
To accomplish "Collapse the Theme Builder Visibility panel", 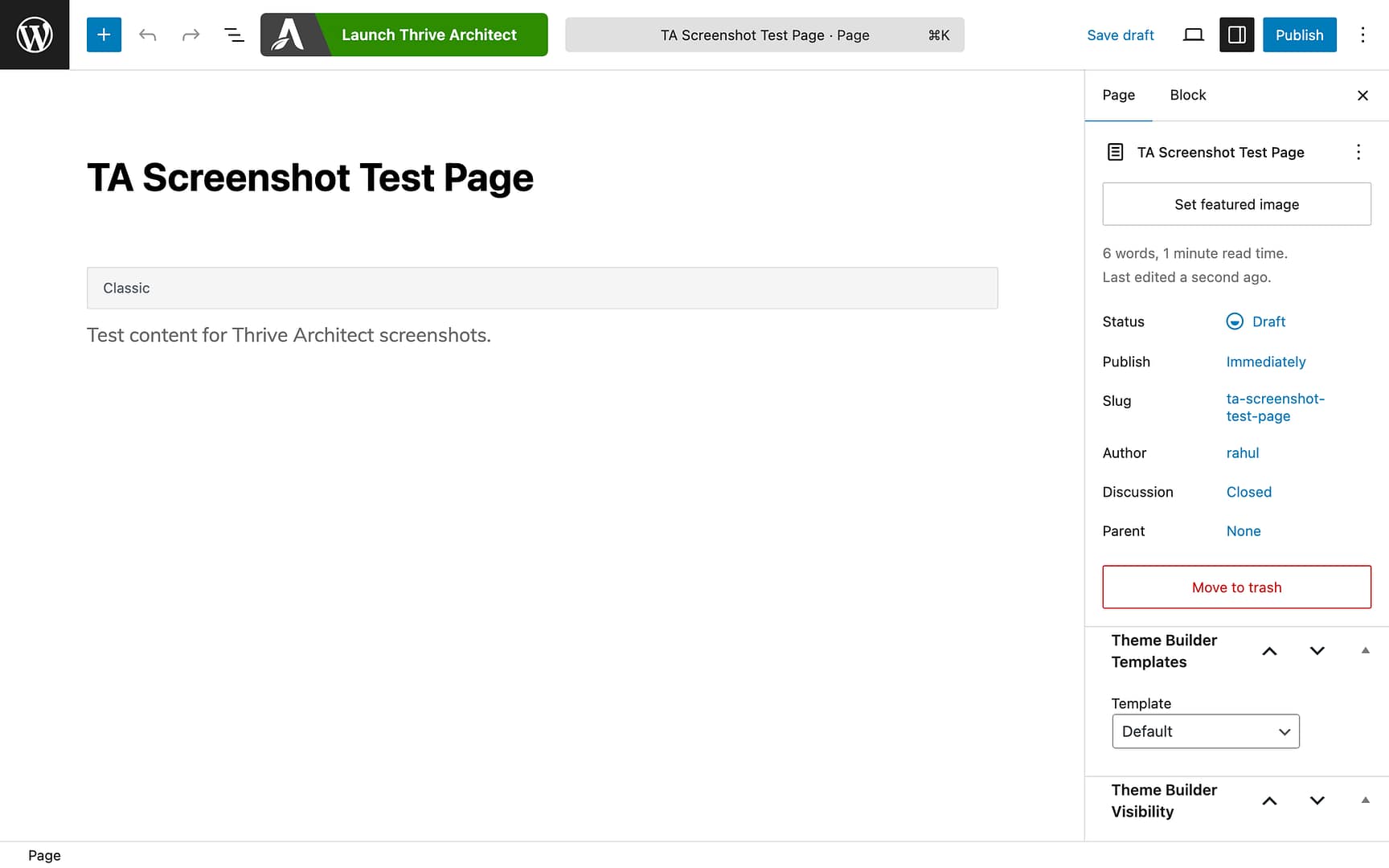I will pyautogui.click(x=1365, y=800).
